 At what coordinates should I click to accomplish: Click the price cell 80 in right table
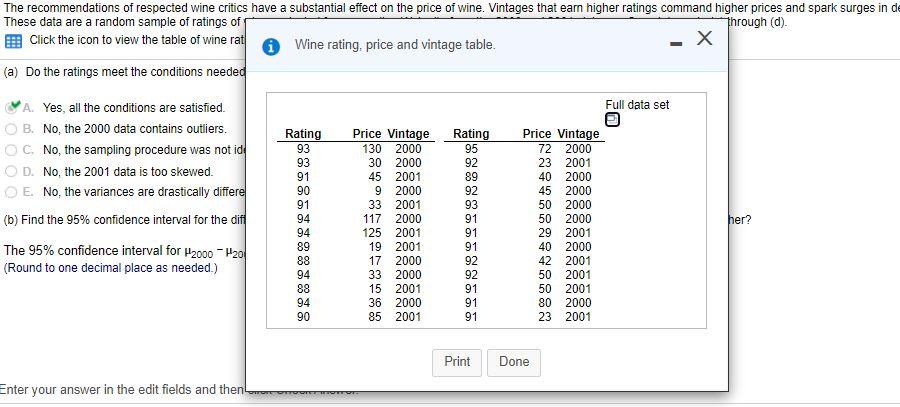tap(545, 303)
